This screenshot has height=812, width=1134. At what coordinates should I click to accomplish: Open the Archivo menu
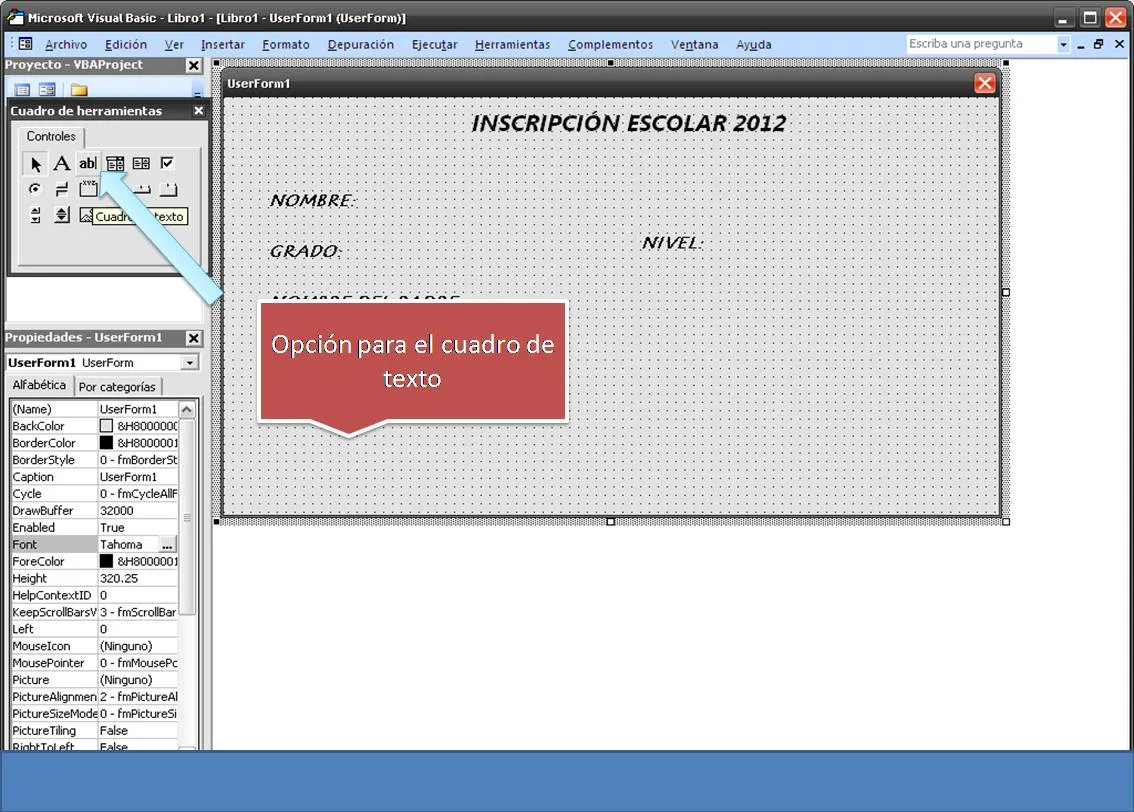[x=66, y=45]
